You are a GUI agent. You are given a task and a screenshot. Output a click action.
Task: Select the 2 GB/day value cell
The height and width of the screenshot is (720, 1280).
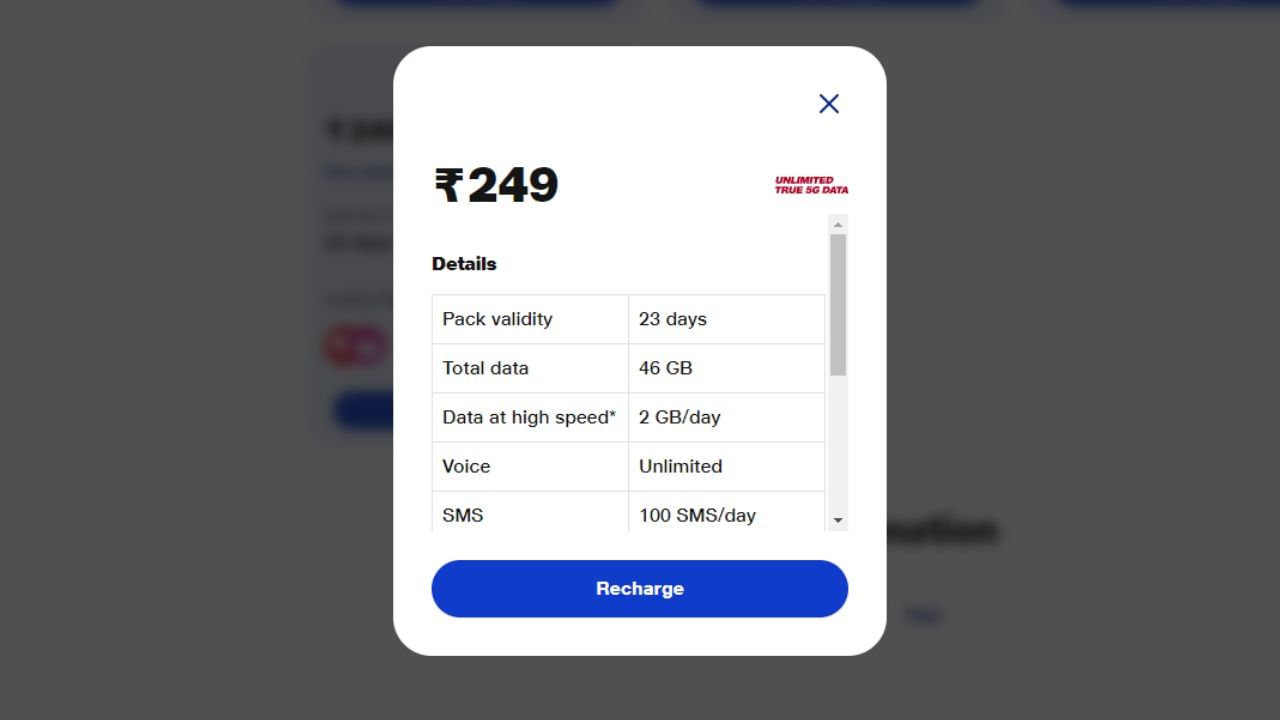[x=727, y=417]
